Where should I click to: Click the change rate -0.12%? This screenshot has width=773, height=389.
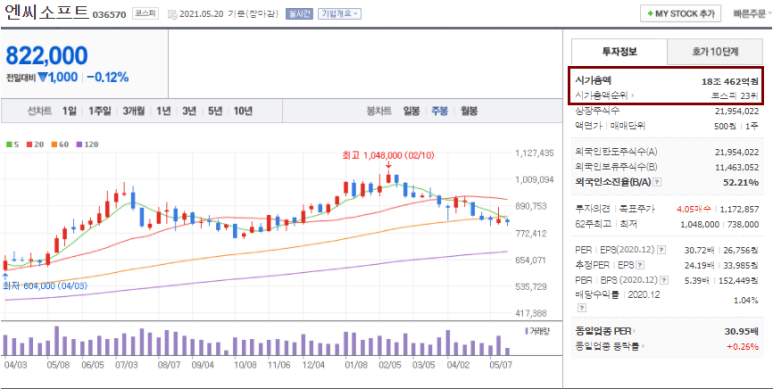point(107,77)
